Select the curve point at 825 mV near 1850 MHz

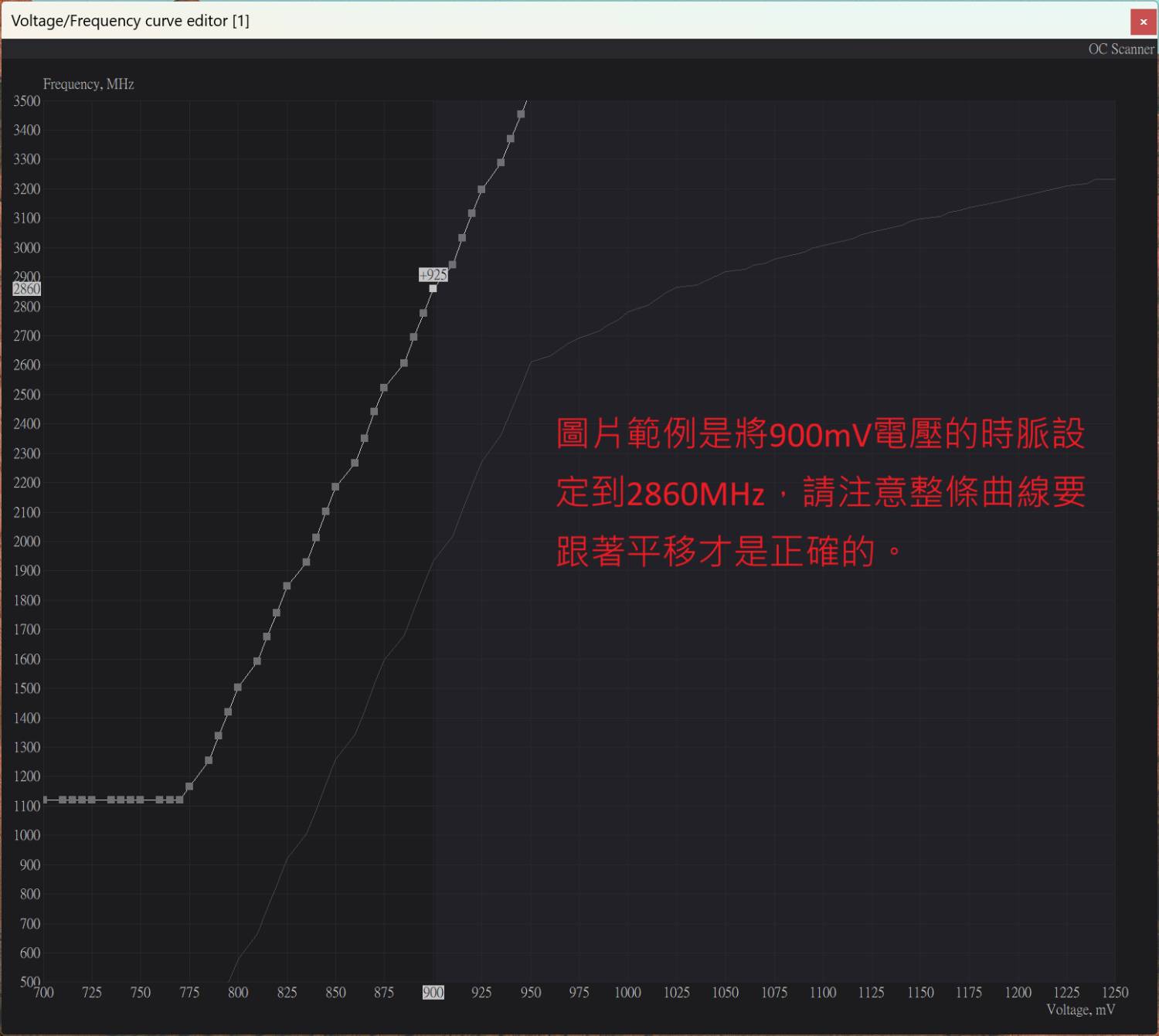click(x=287, y=586)
